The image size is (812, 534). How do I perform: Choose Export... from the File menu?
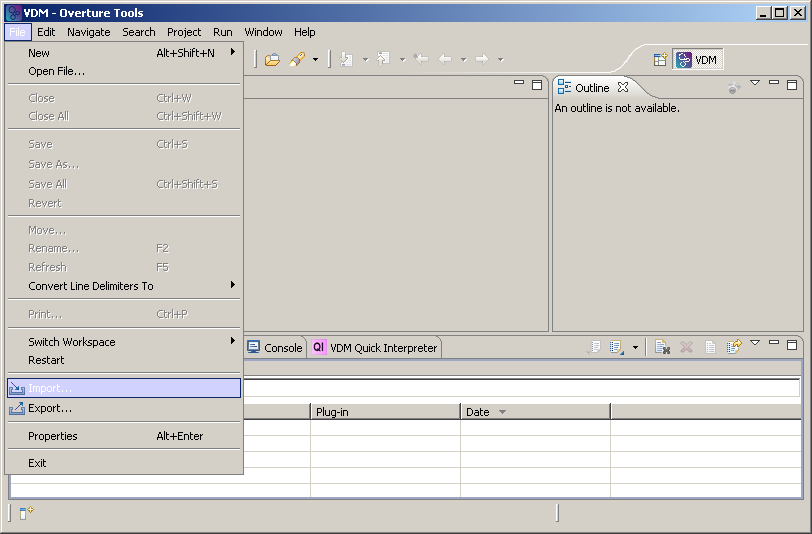coord(124,408)
